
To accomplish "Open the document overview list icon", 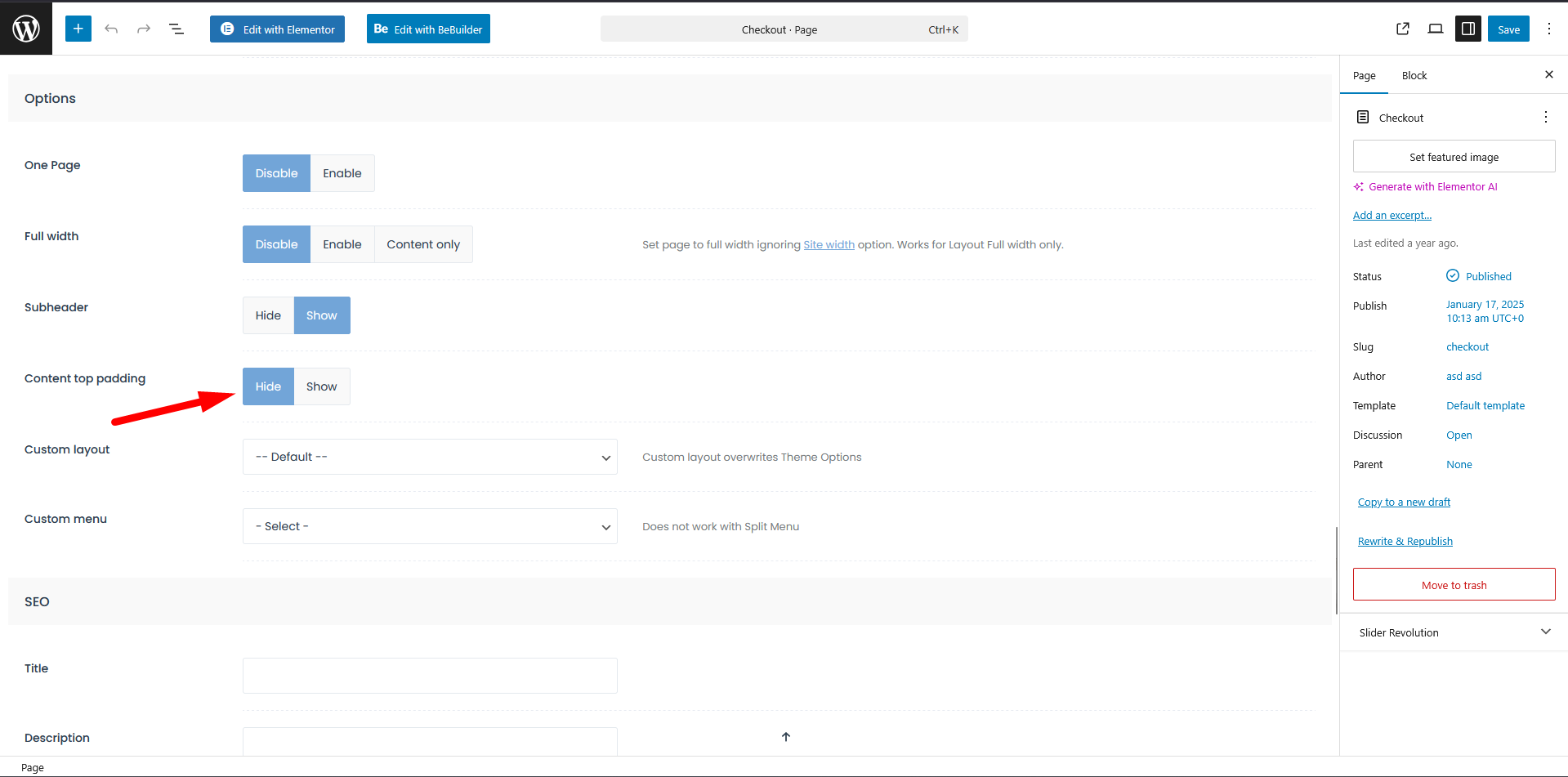I will tap(176, 29).
